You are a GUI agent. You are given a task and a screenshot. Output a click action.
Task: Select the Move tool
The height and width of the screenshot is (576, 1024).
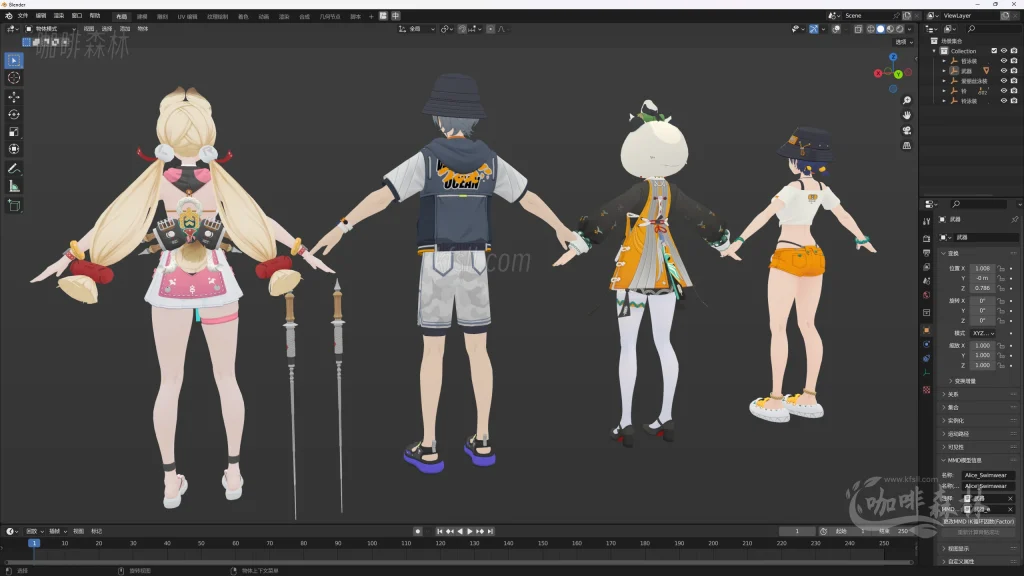click(14, 97)
